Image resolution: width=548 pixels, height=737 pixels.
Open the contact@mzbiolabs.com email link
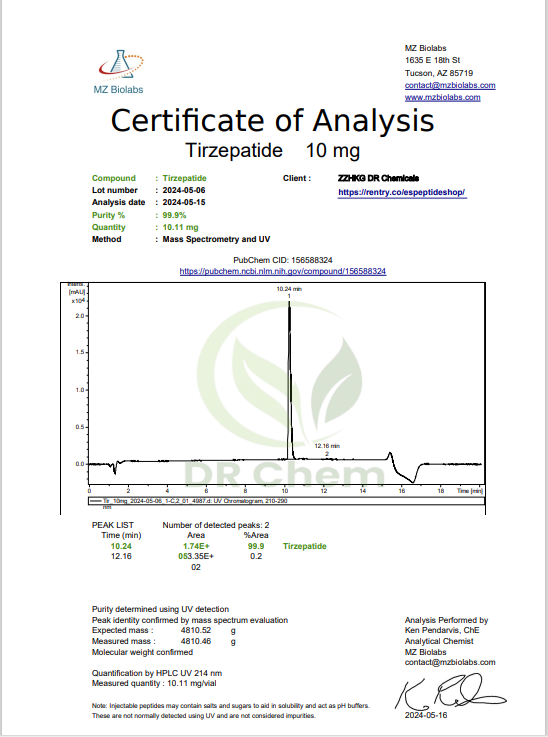(x=450, y=85)
